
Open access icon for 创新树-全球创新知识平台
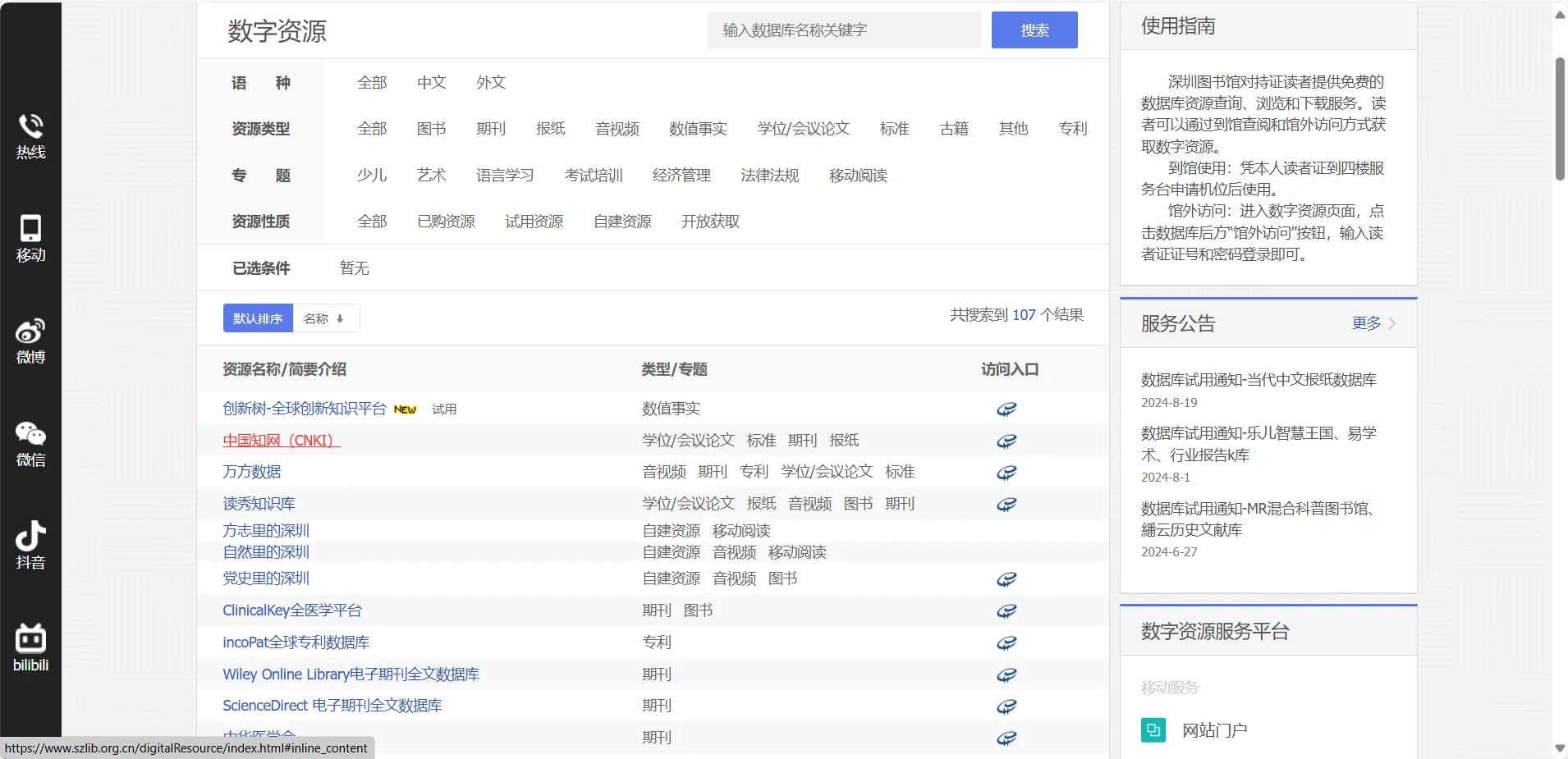(x=1006, y=409)
